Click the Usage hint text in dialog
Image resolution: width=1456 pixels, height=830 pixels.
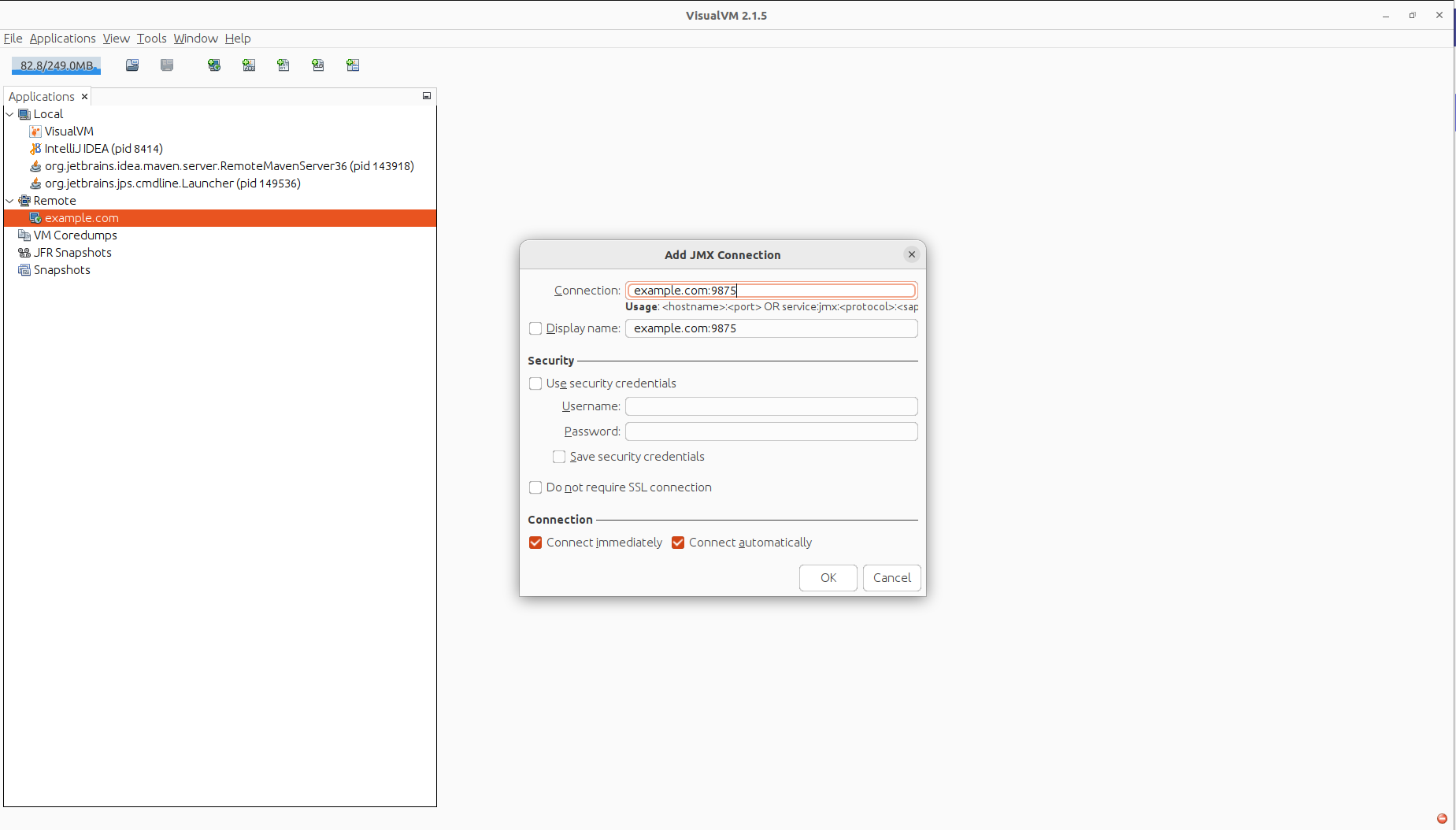click(772, 307)
